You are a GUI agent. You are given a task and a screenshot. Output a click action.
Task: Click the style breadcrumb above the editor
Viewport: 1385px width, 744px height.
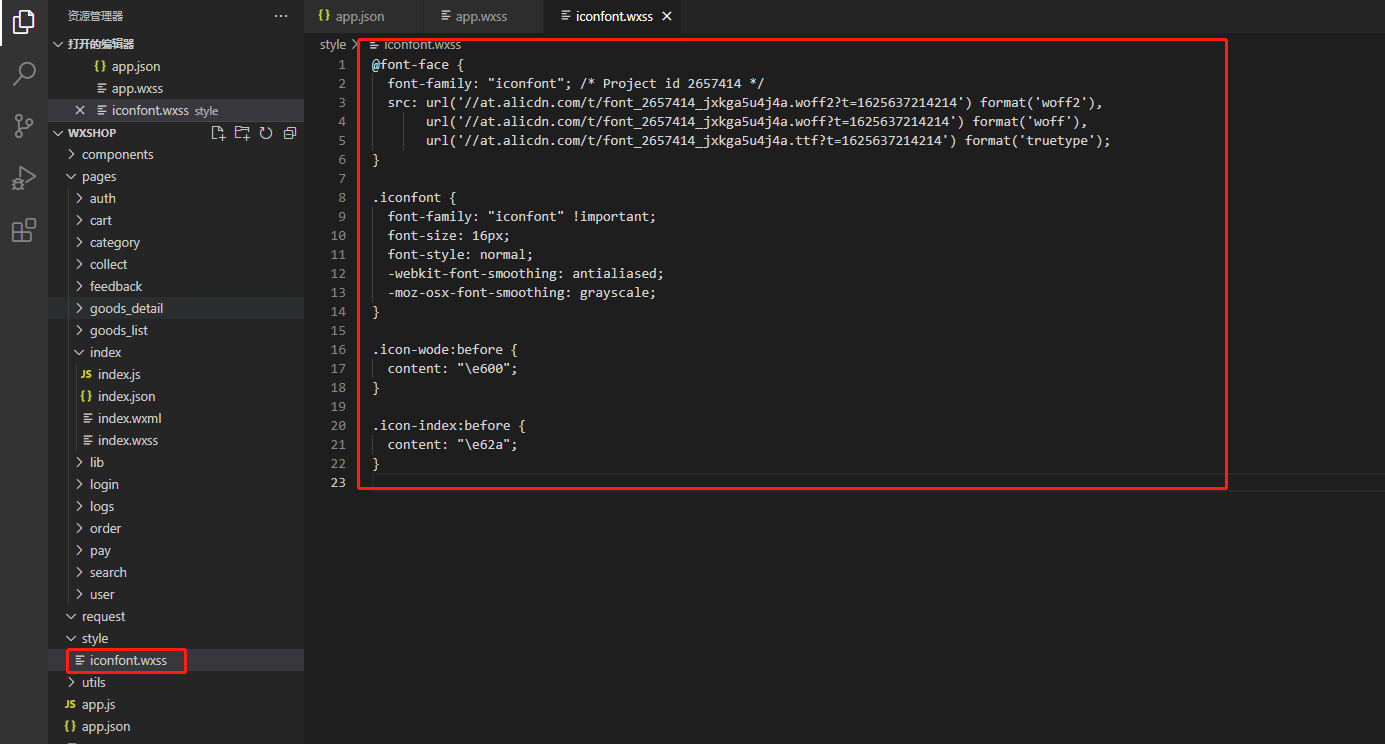[x=332, y=45]
